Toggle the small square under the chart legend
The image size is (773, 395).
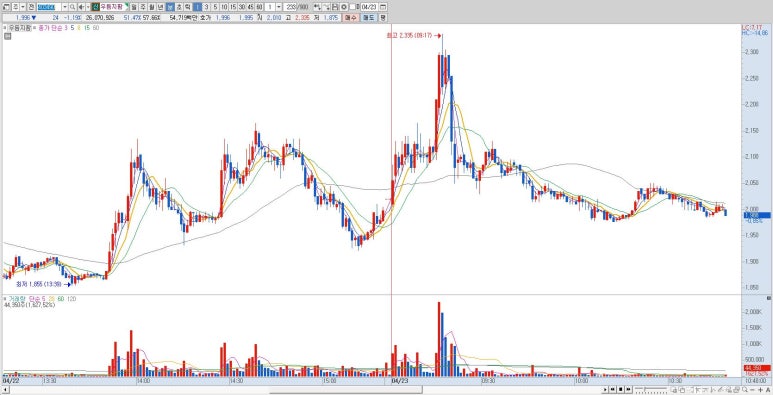point(6,36)
